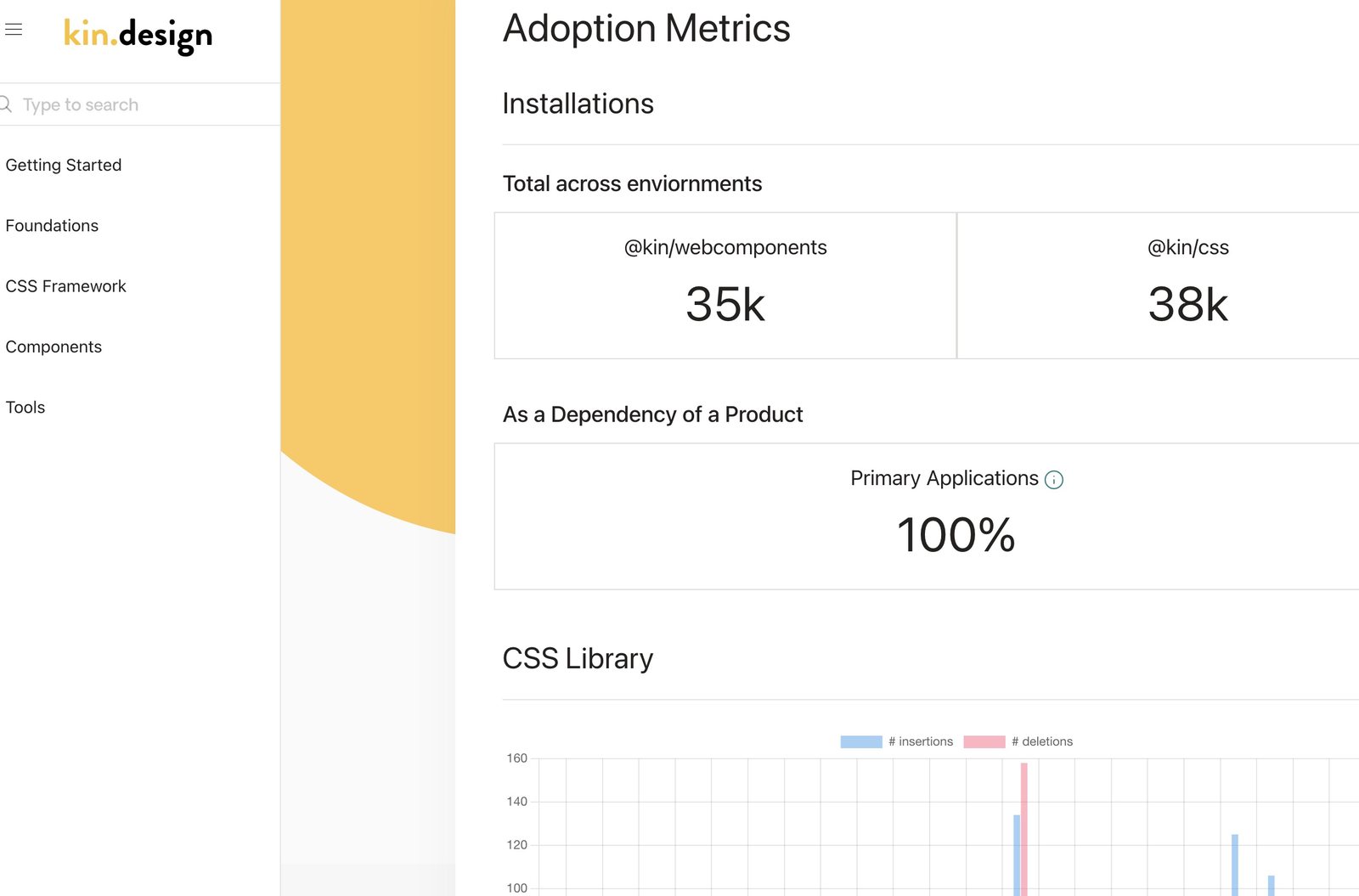Open Tools section
Image resolution: width=1359 pixels, height=896 pixels.
coord(25,408)
